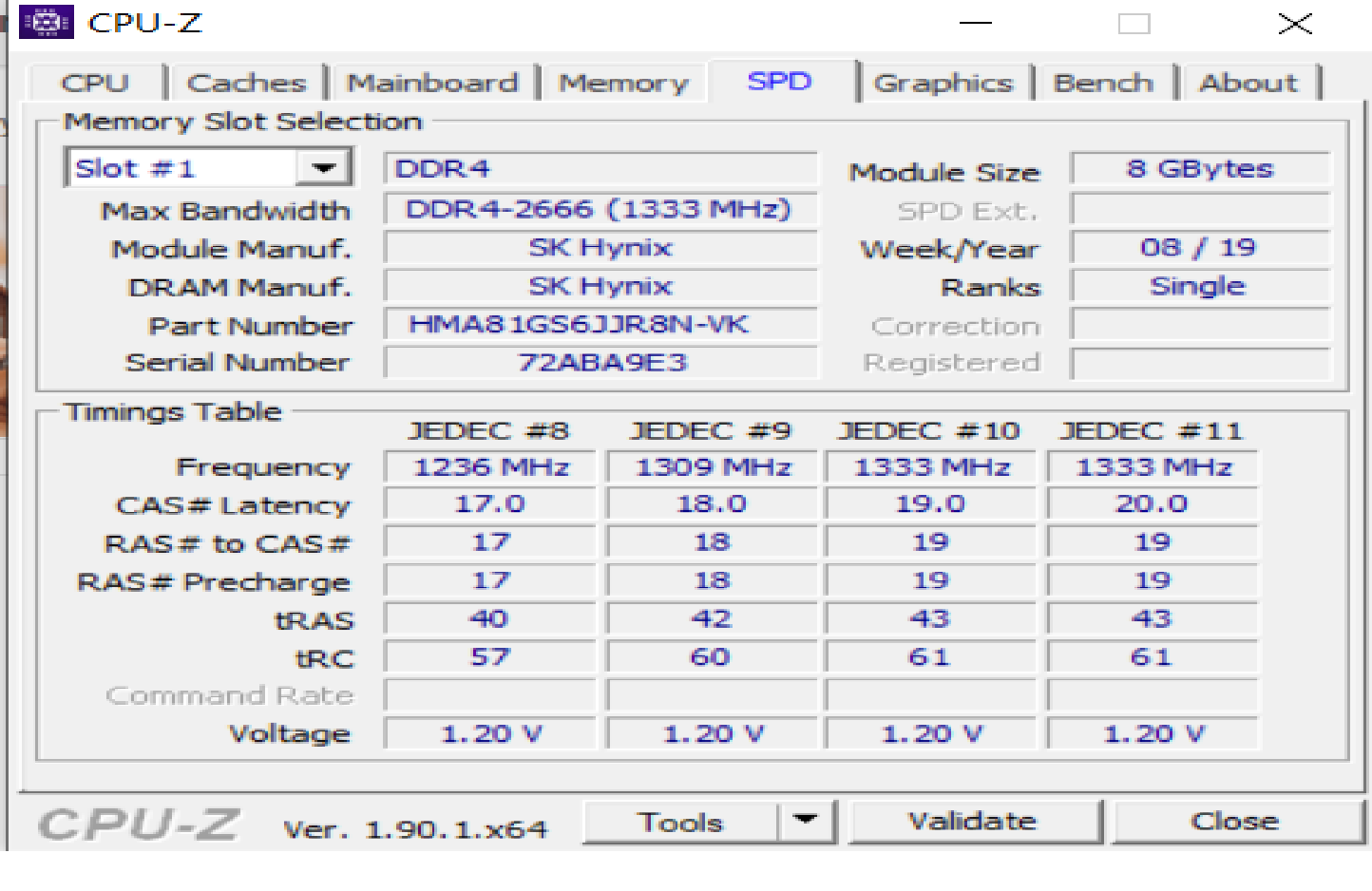1372x891 pixels.
Task: Click the tRAS value 42
Action: [713, 618]
